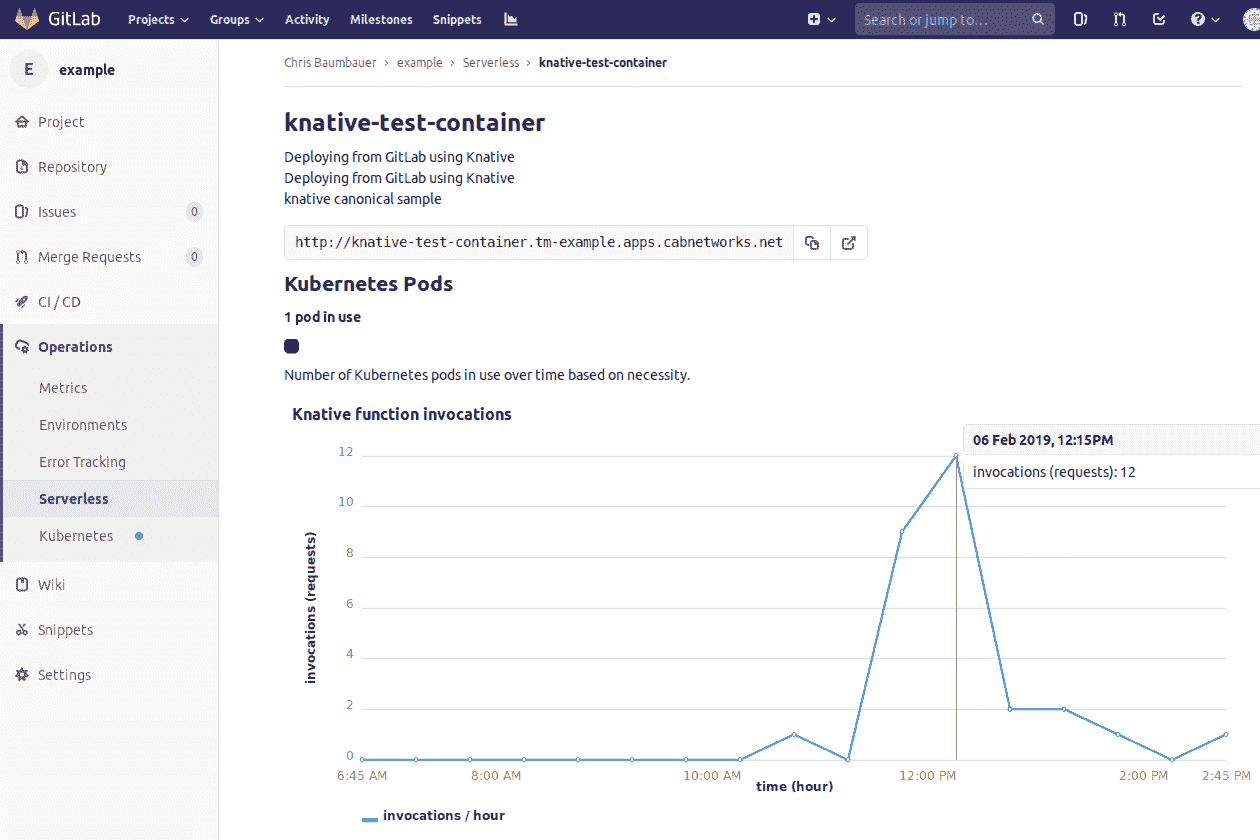The width and height of the screenshot is (1260, 840).
Task: Open Kubernetes in the Operations submenu
Action: 76,536
